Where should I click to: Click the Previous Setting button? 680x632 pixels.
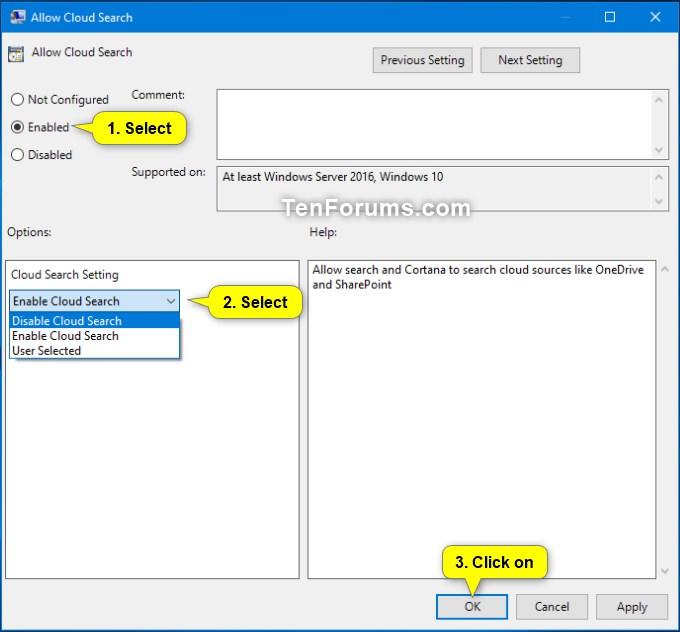[x=422, y=60]
